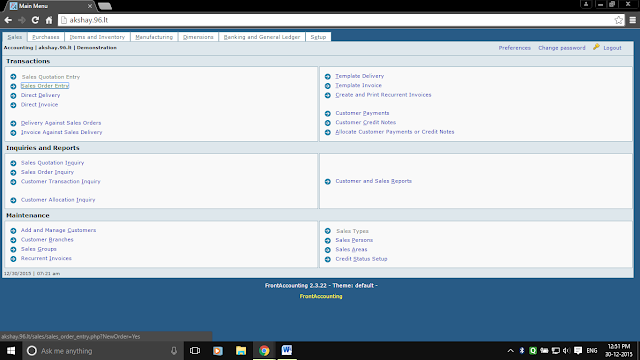Click the arrow icon beside Sales Groups

[13, 249]
